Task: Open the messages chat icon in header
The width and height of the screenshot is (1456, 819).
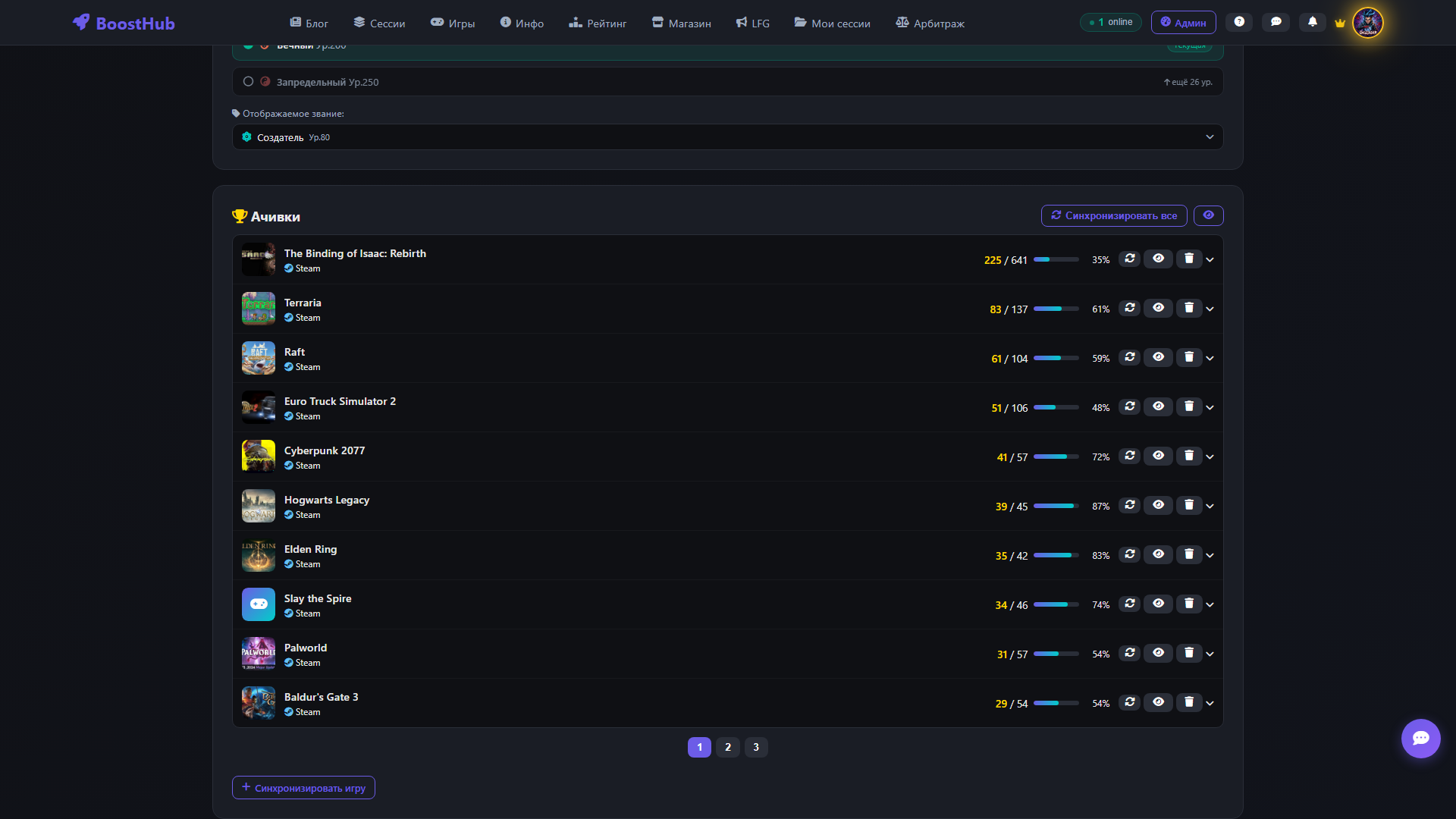Action: 1276,22
